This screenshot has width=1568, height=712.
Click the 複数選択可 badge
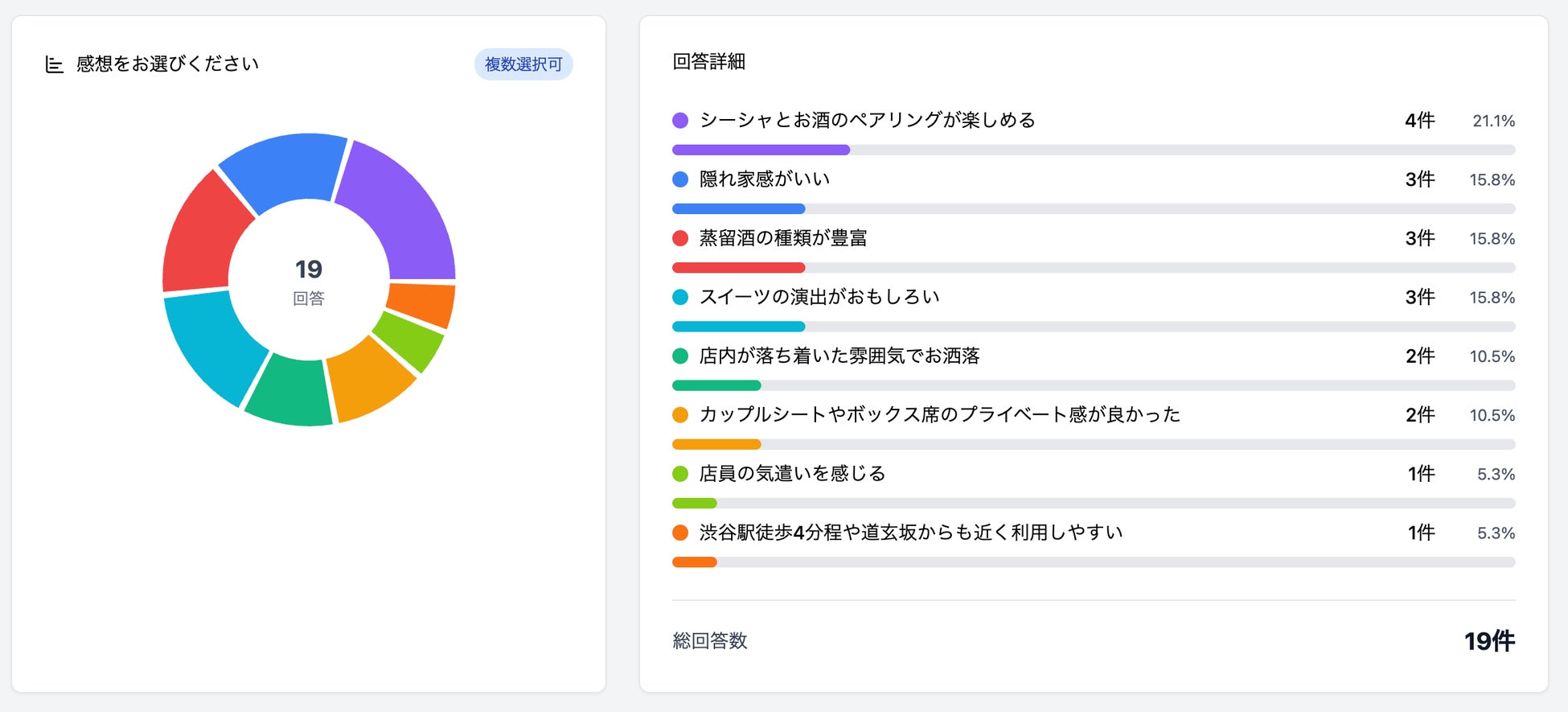point(523,64)
